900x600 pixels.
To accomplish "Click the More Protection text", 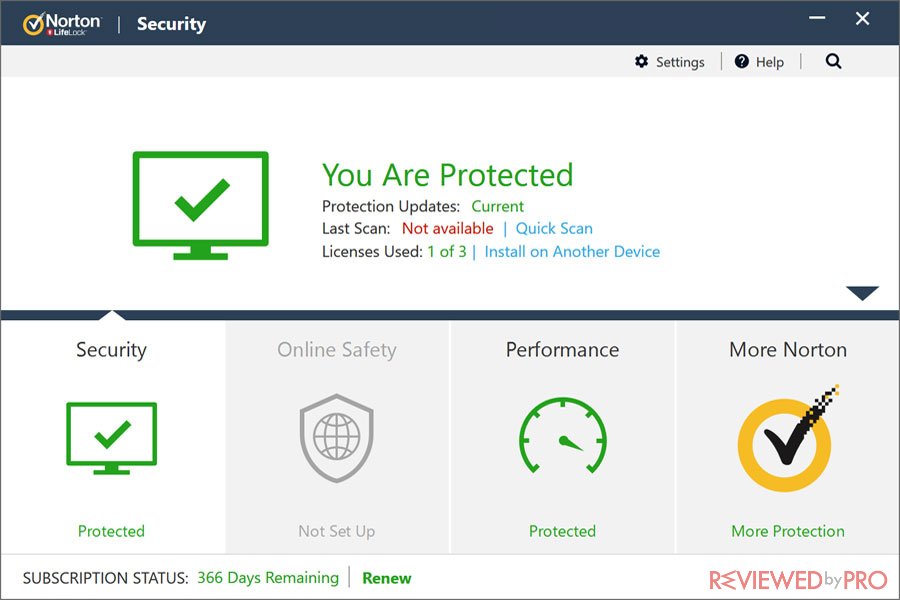I will (788, 531).
